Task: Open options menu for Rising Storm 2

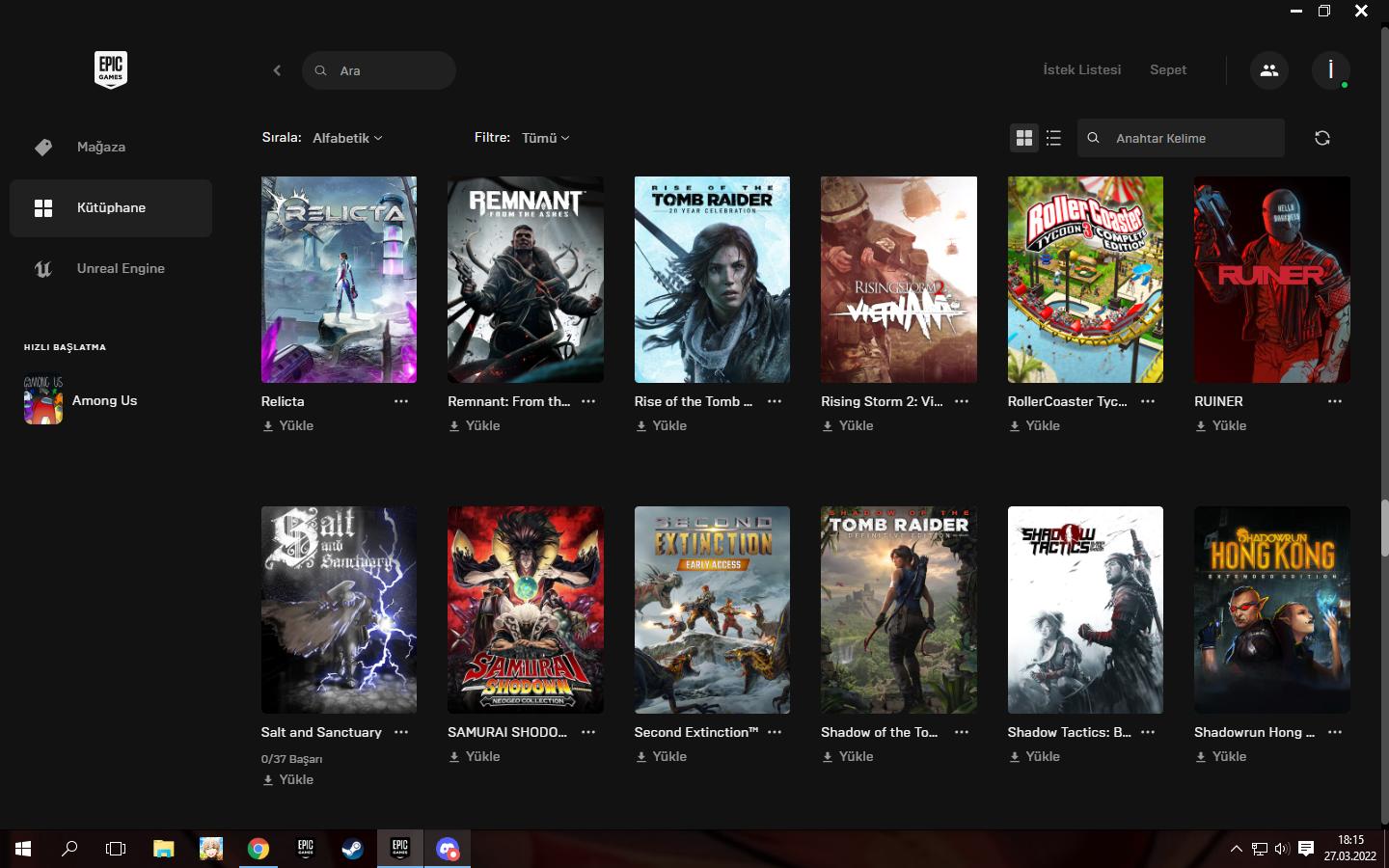Action: pyautogui.click(x=962, y=401)
